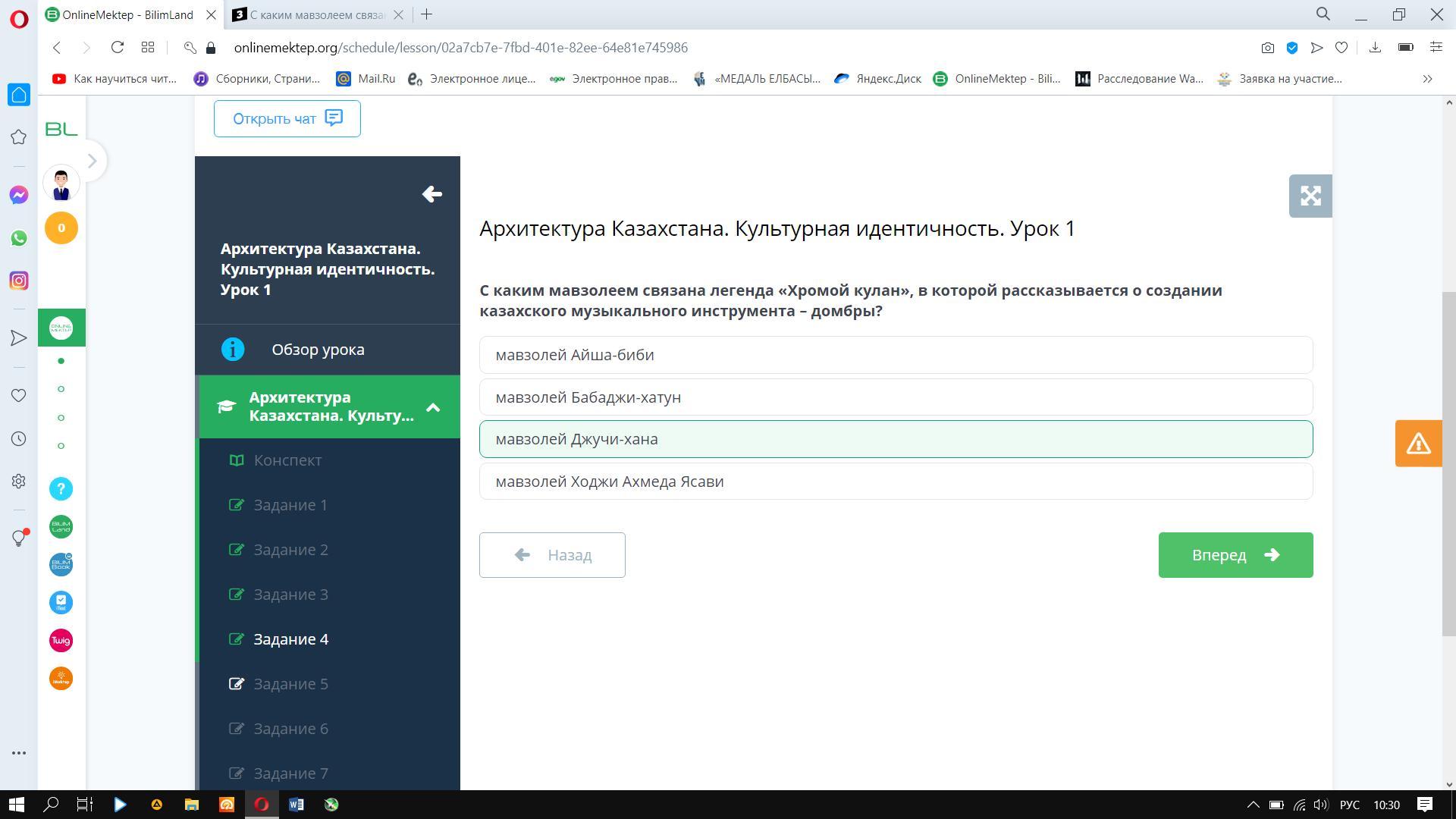Click the back arrow in lesson sidebar

click(431, 195)
